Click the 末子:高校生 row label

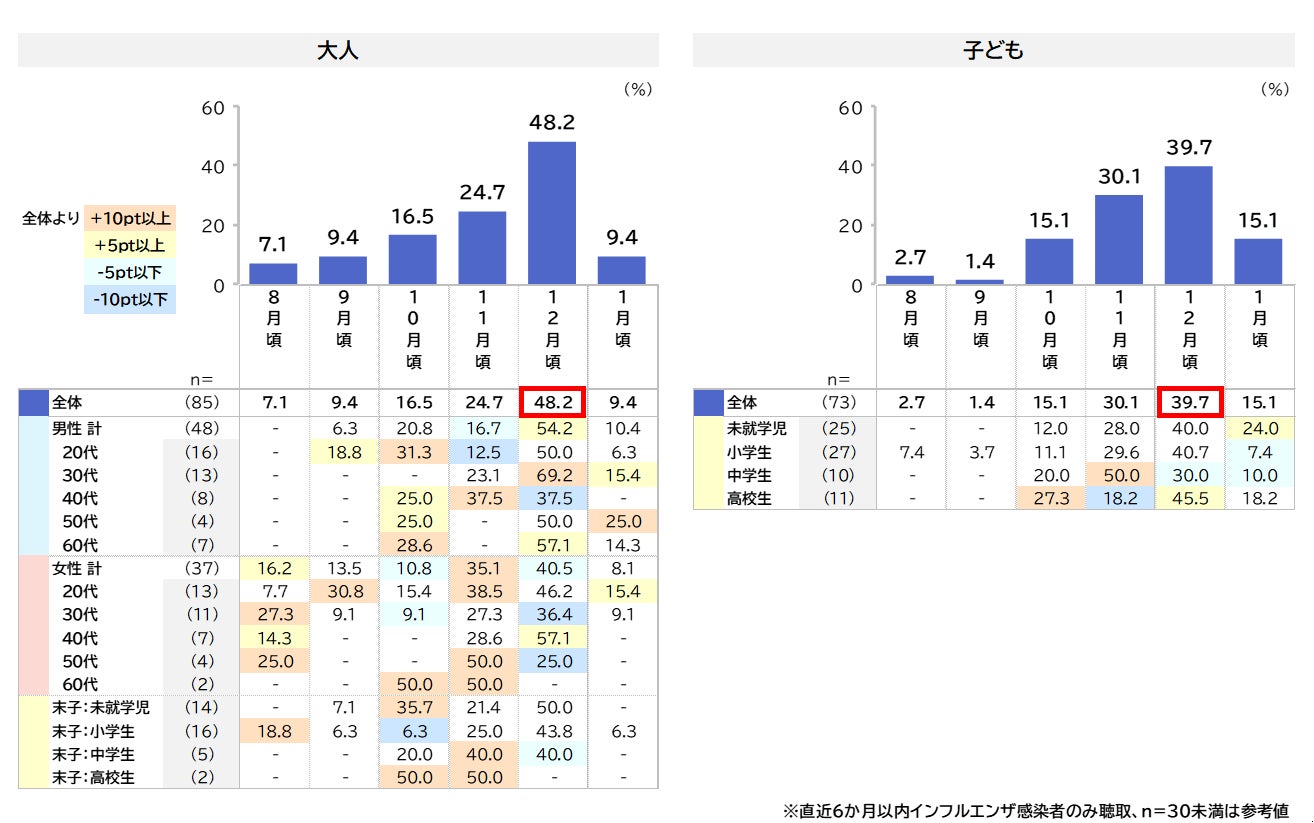pyautogui.click(x=94, y=777)
